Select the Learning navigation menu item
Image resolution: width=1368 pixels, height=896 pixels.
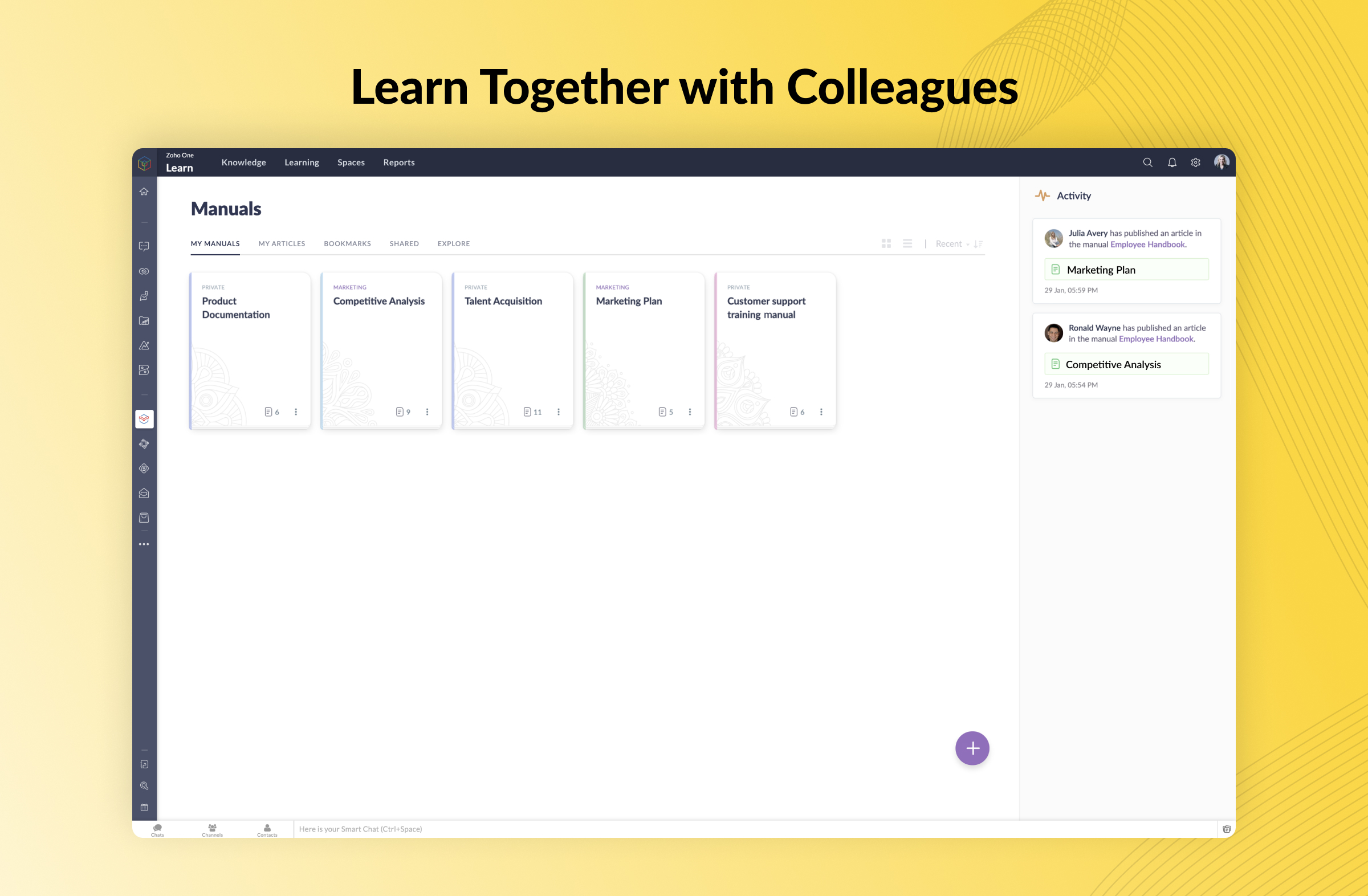pos(302,162)
